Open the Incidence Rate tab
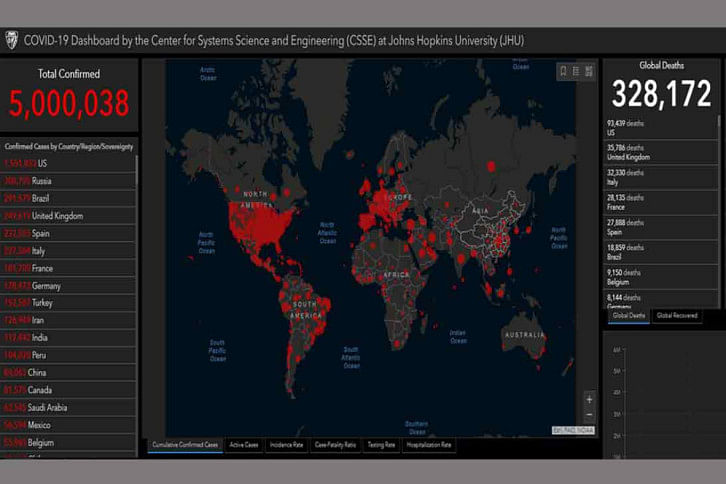The width and height of the screenshot is (726, 484). coord(286,445)
